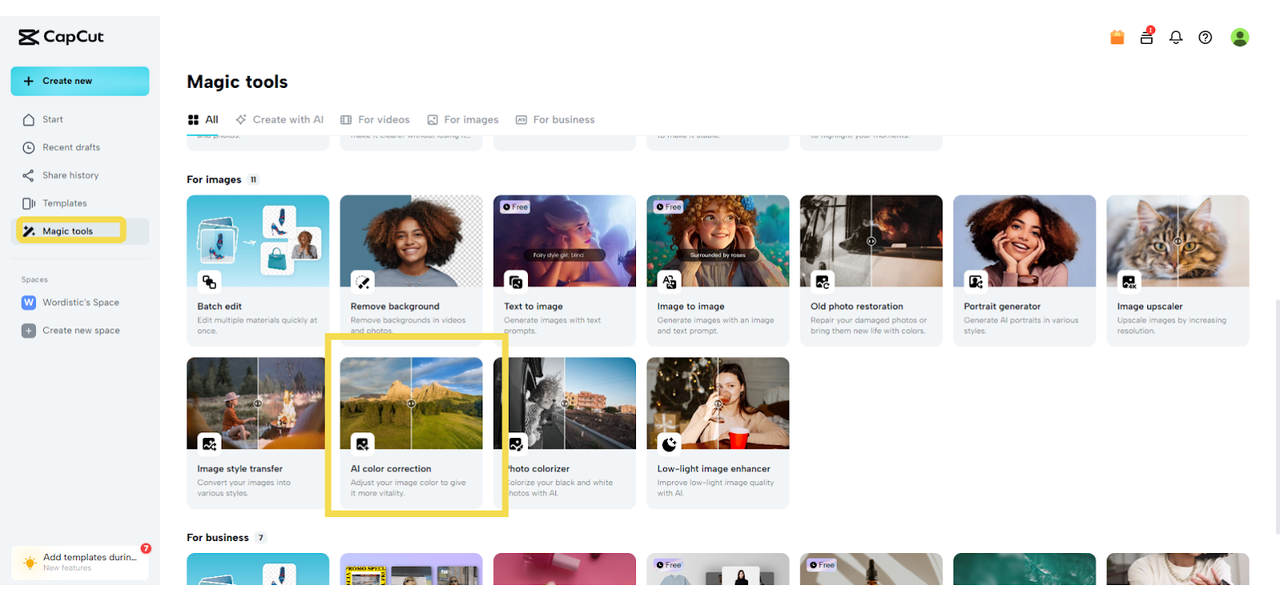Click the Batch edit card's tool icon
The image size is (1280, 601).
[x=209, y=281]
